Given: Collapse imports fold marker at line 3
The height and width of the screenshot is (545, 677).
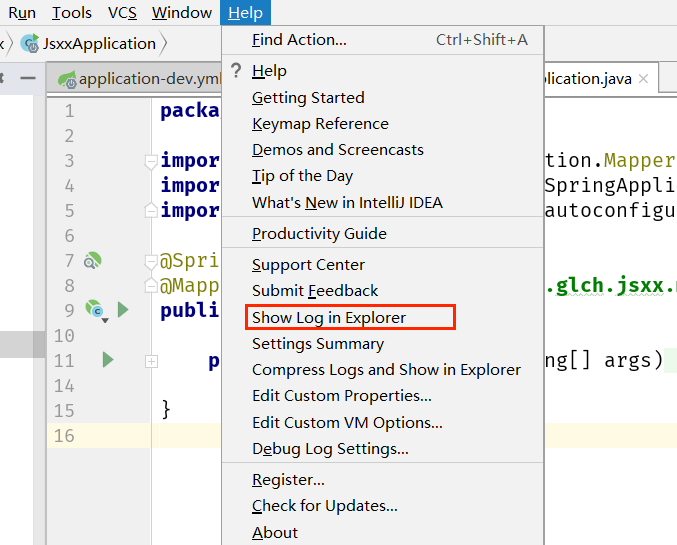Looking at the screenshot, I should (x=151, y=162).
